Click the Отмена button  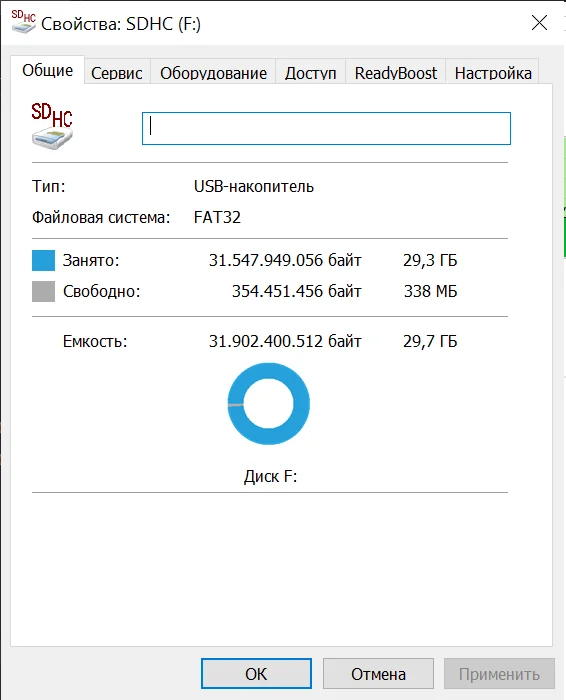[379, 674]
